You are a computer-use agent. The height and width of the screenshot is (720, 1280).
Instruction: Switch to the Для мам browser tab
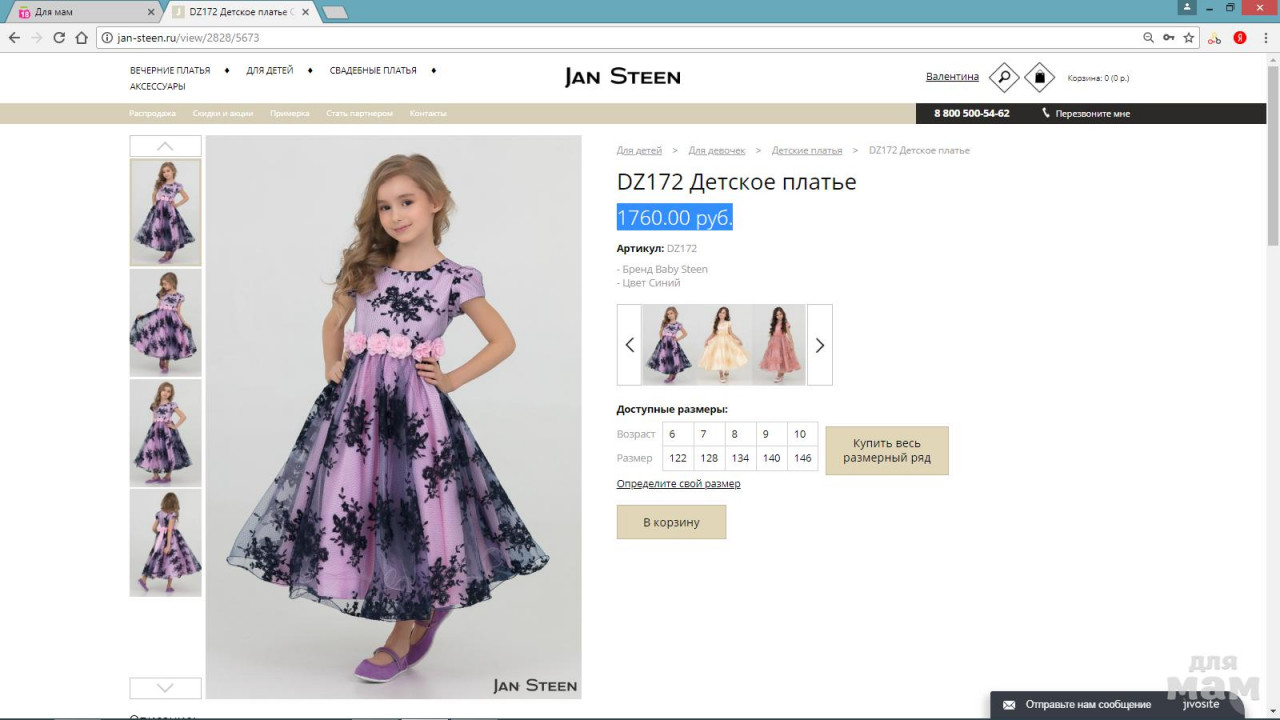pyautogui.click(x=80, y=12)
